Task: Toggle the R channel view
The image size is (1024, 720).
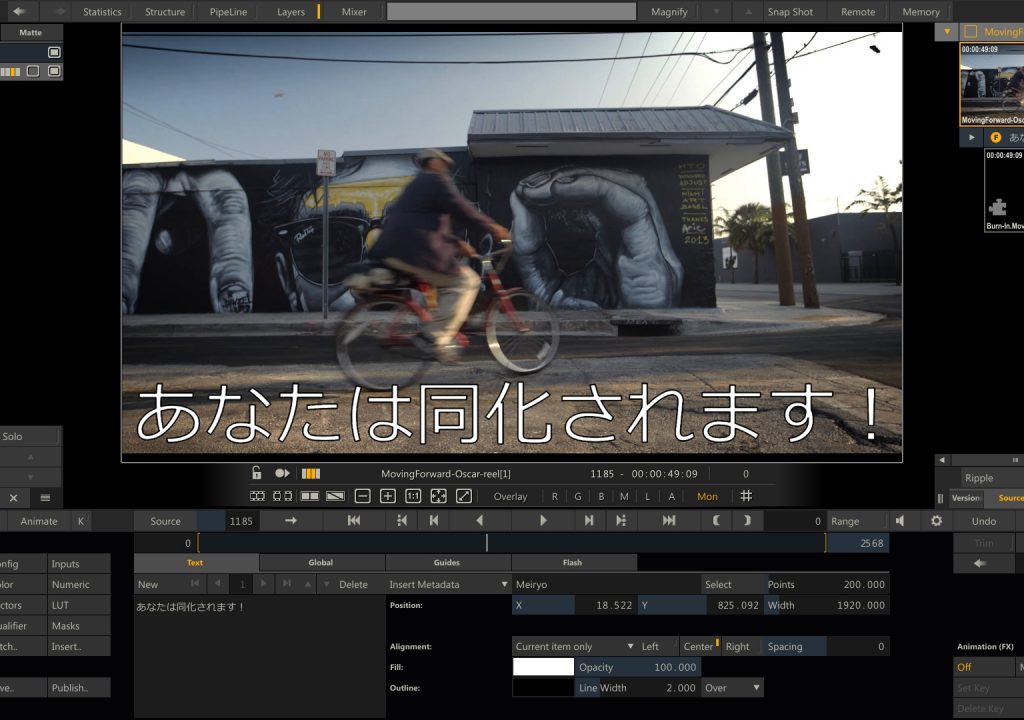Action: 554,497
